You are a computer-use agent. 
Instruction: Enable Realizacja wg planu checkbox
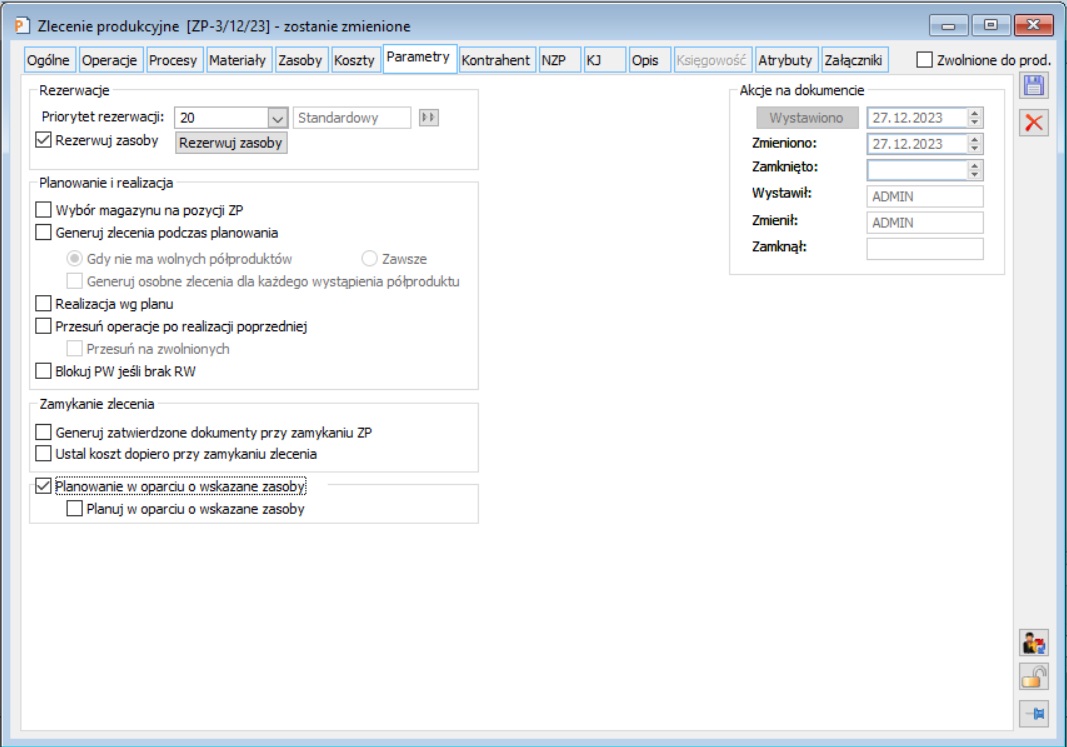(43, 303)
